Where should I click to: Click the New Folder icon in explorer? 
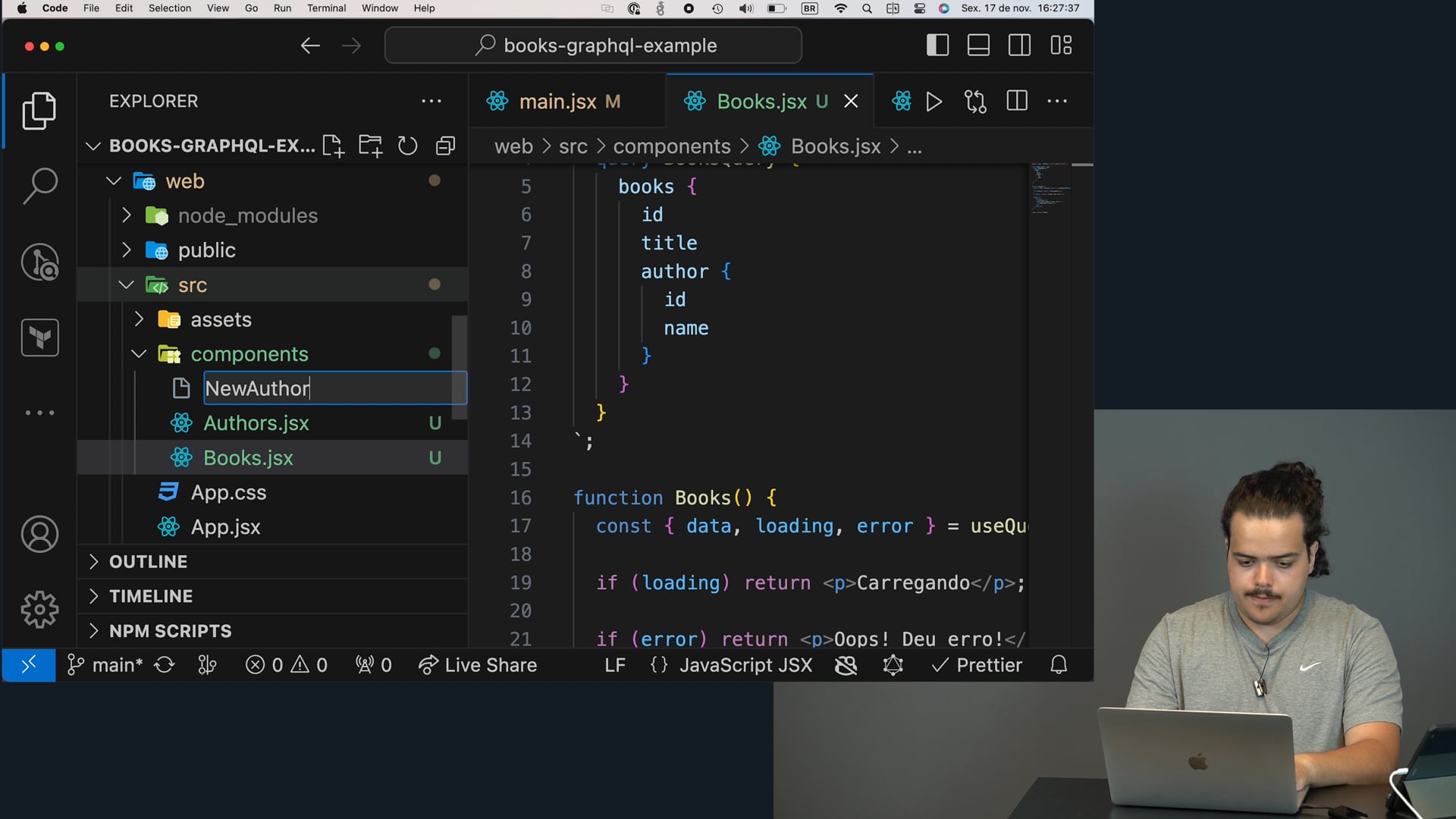370,146
